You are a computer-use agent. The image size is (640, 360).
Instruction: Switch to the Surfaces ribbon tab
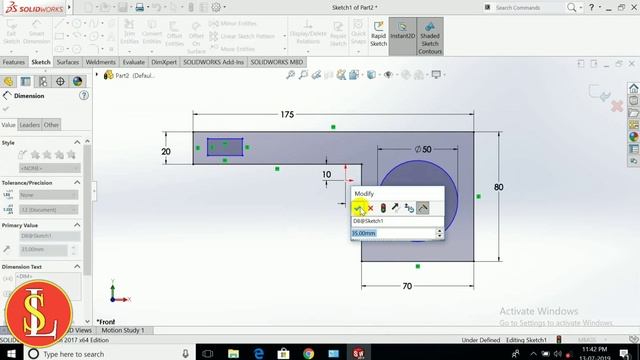click(x=68, y=62)
